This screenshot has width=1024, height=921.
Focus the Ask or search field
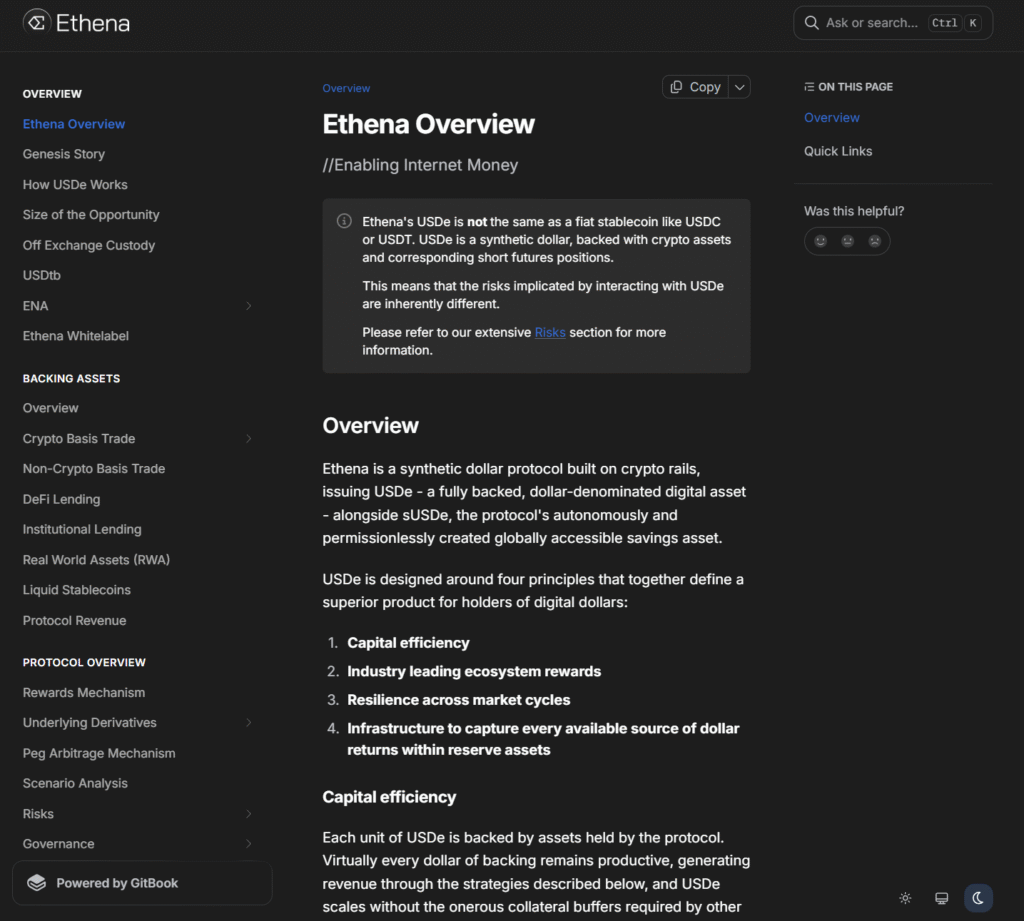pos(893,23)
